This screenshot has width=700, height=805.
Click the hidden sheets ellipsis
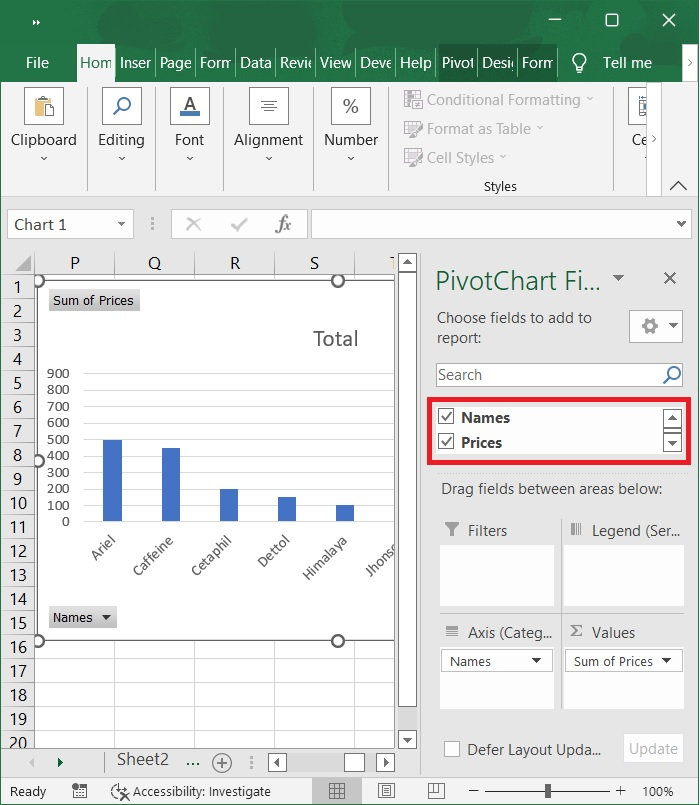tap(193, 762)
